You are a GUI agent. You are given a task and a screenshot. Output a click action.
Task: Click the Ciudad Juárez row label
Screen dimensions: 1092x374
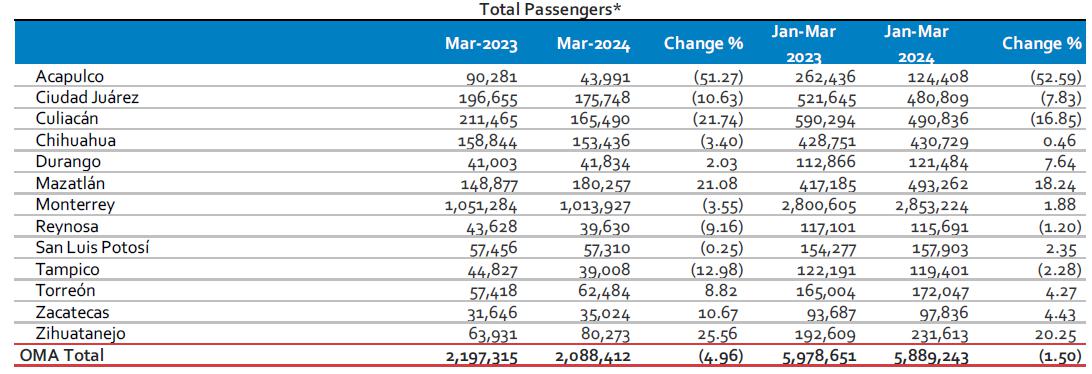(87, 98)
